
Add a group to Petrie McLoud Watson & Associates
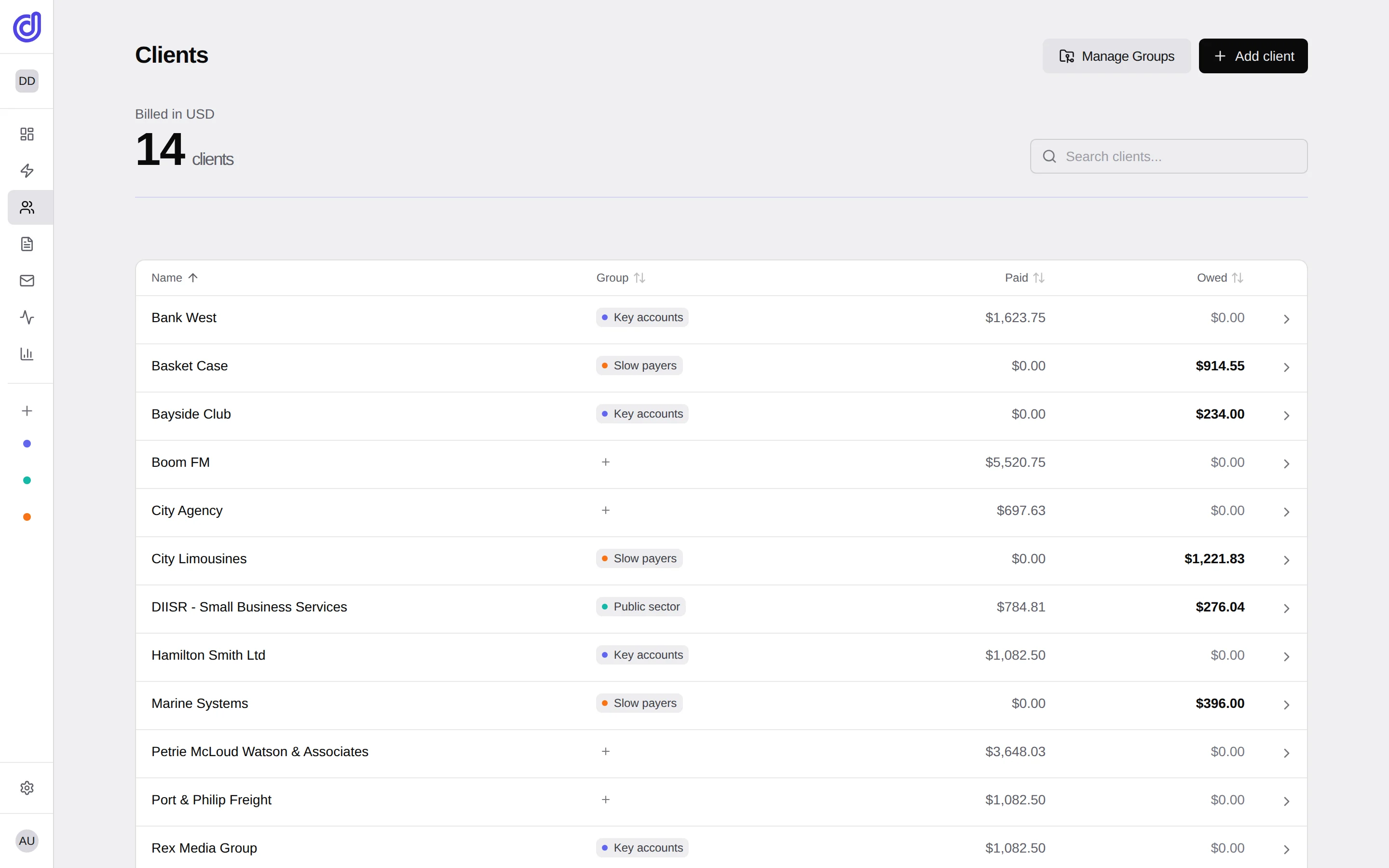point(606,751)
